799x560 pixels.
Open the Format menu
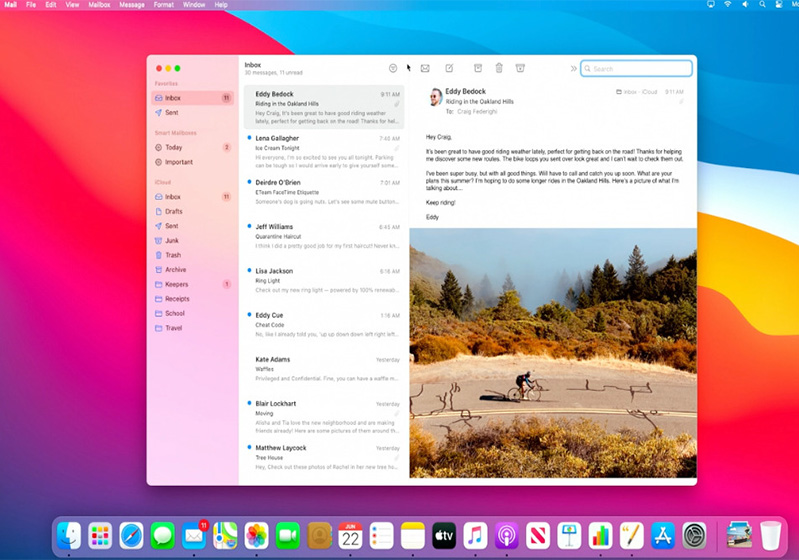[164, 5]
